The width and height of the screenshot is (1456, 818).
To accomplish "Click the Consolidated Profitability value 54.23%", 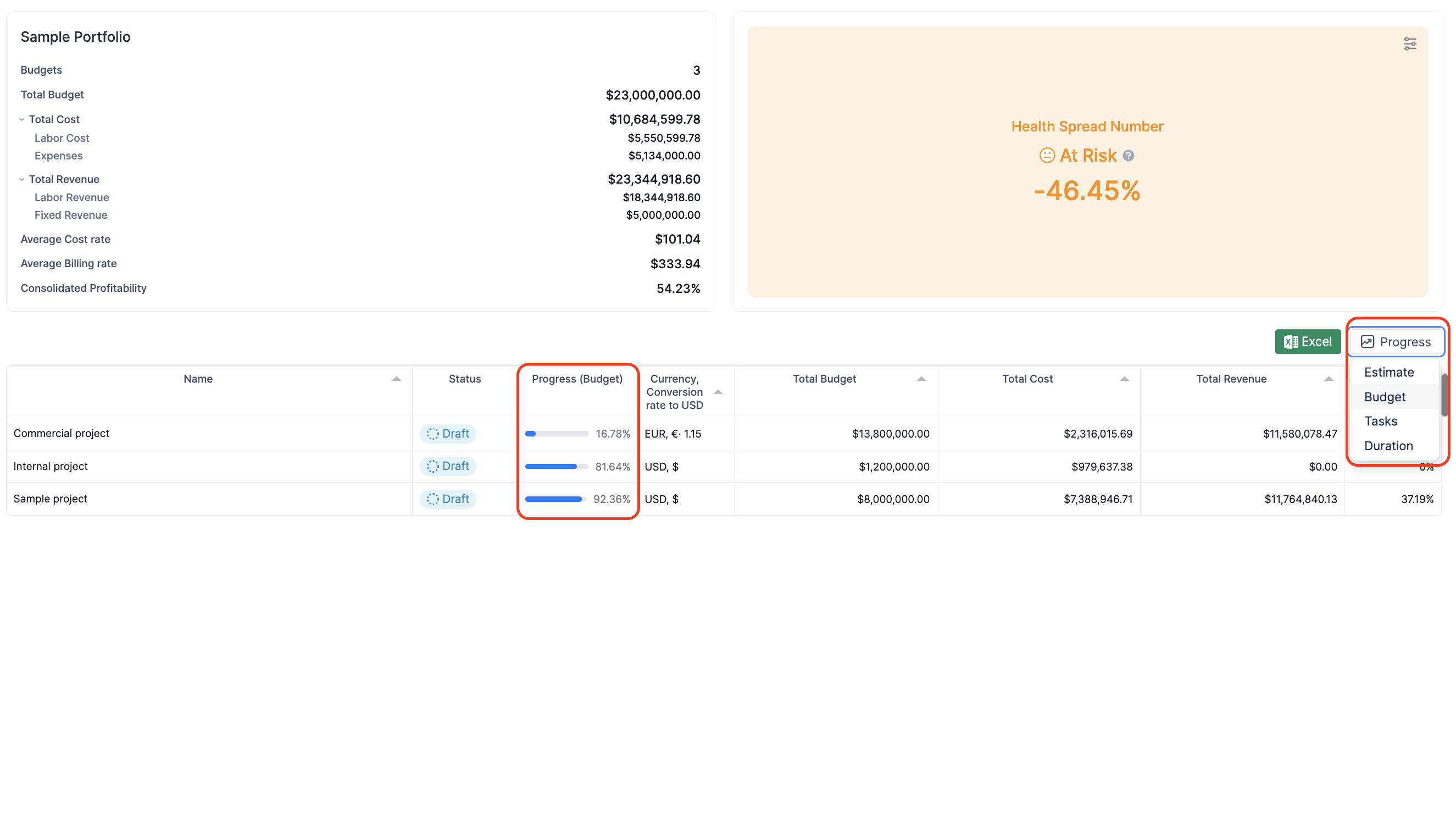I will tap(678, 289).
